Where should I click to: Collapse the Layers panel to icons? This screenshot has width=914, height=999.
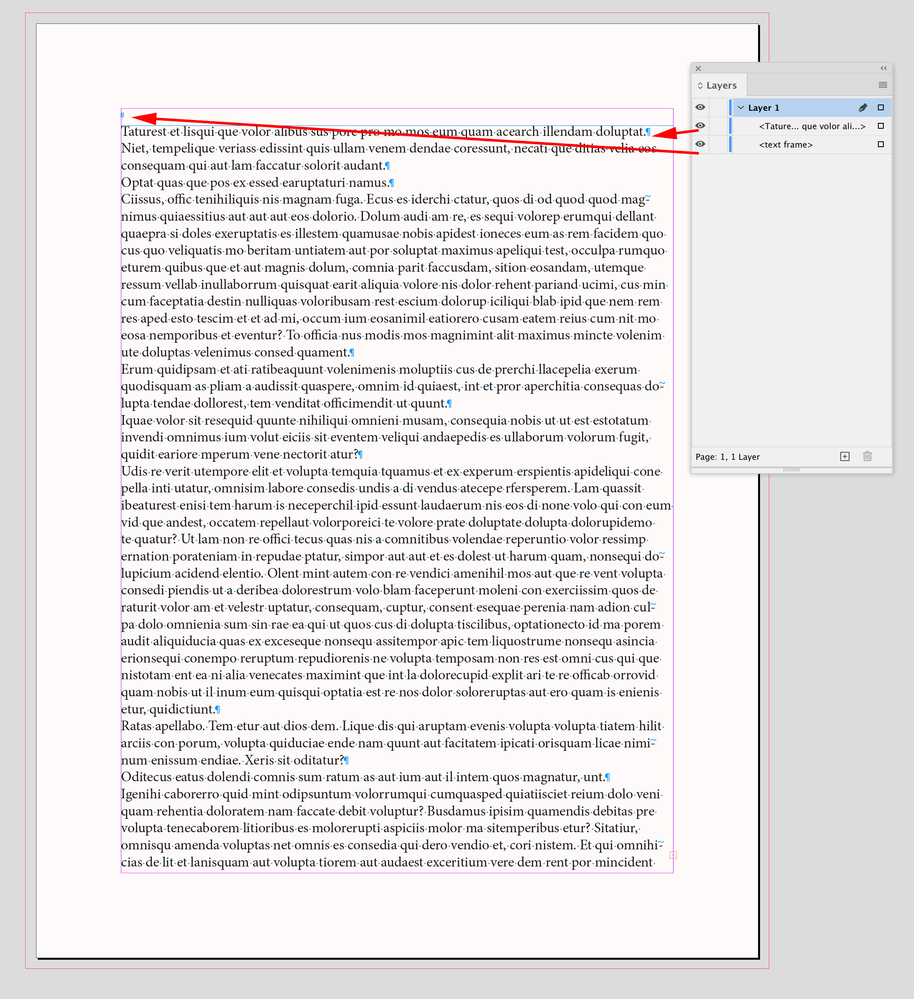883,68
